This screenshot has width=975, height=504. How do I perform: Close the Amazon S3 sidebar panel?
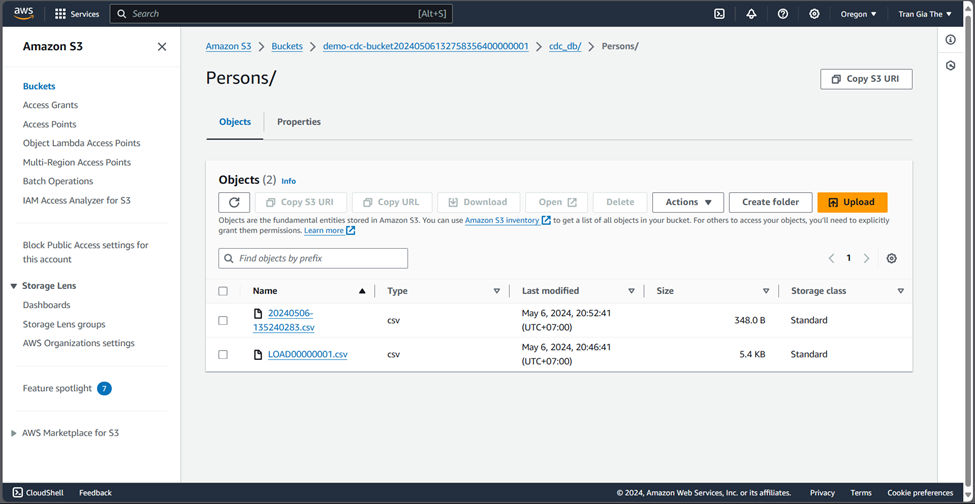tap(162, 47)
